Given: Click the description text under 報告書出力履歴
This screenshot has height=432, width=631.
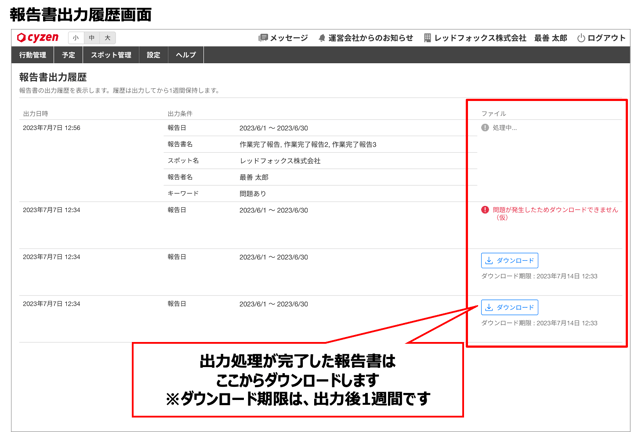Looking at the screenshot, I should [x=119, y=91].
